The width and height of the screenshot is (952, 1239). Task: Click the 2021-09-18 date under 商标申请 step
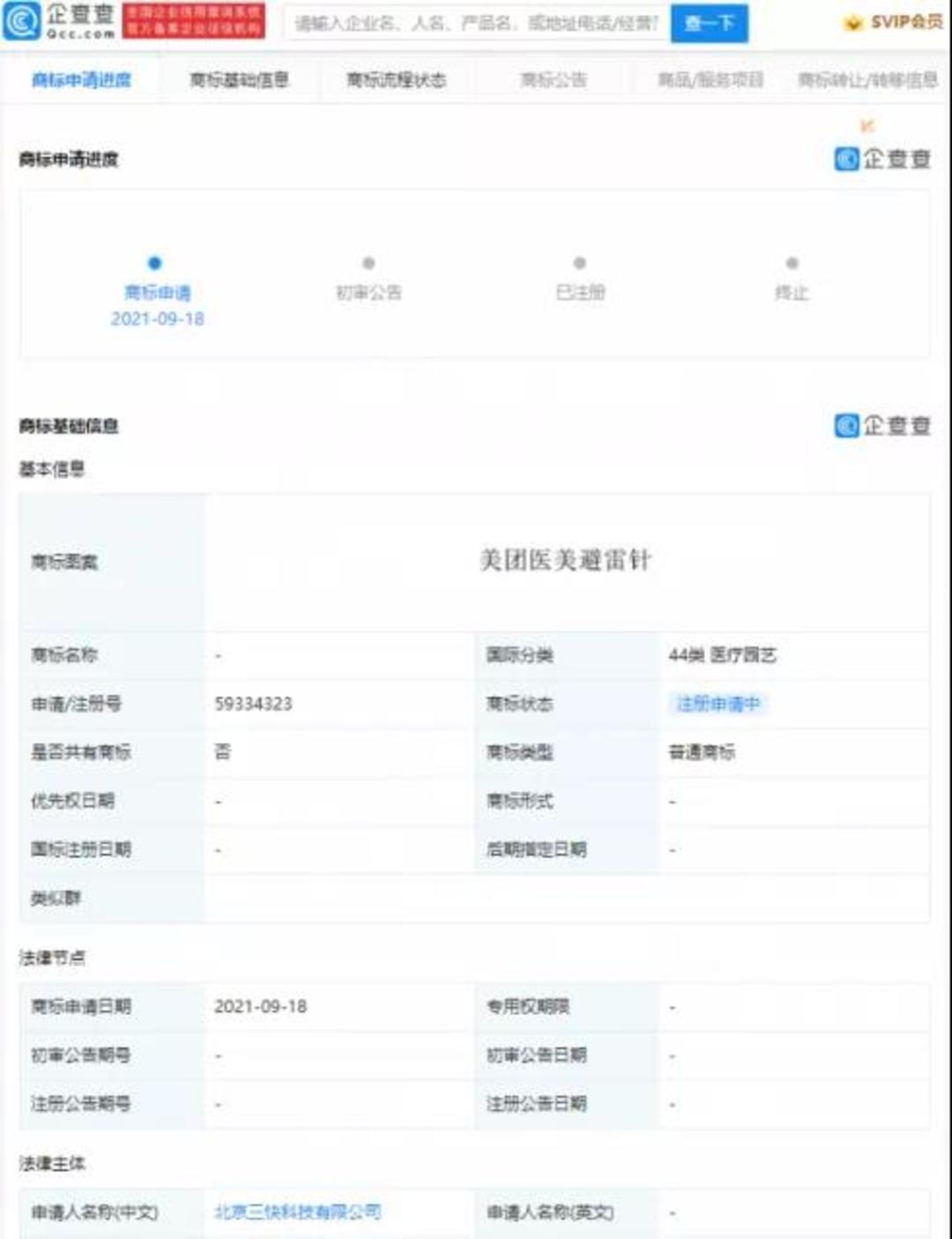pyautogui.click(x=157, y=318)
